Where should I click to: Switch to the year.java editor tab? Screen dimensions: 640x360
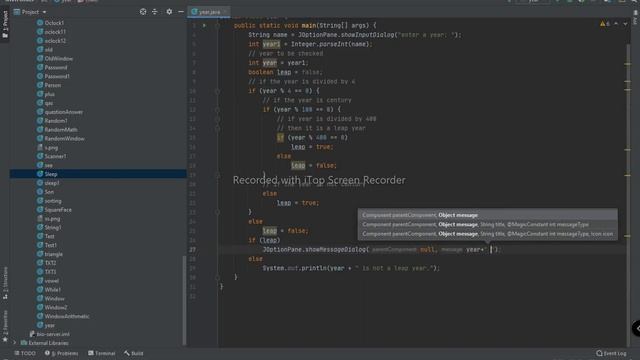[209, 12]
